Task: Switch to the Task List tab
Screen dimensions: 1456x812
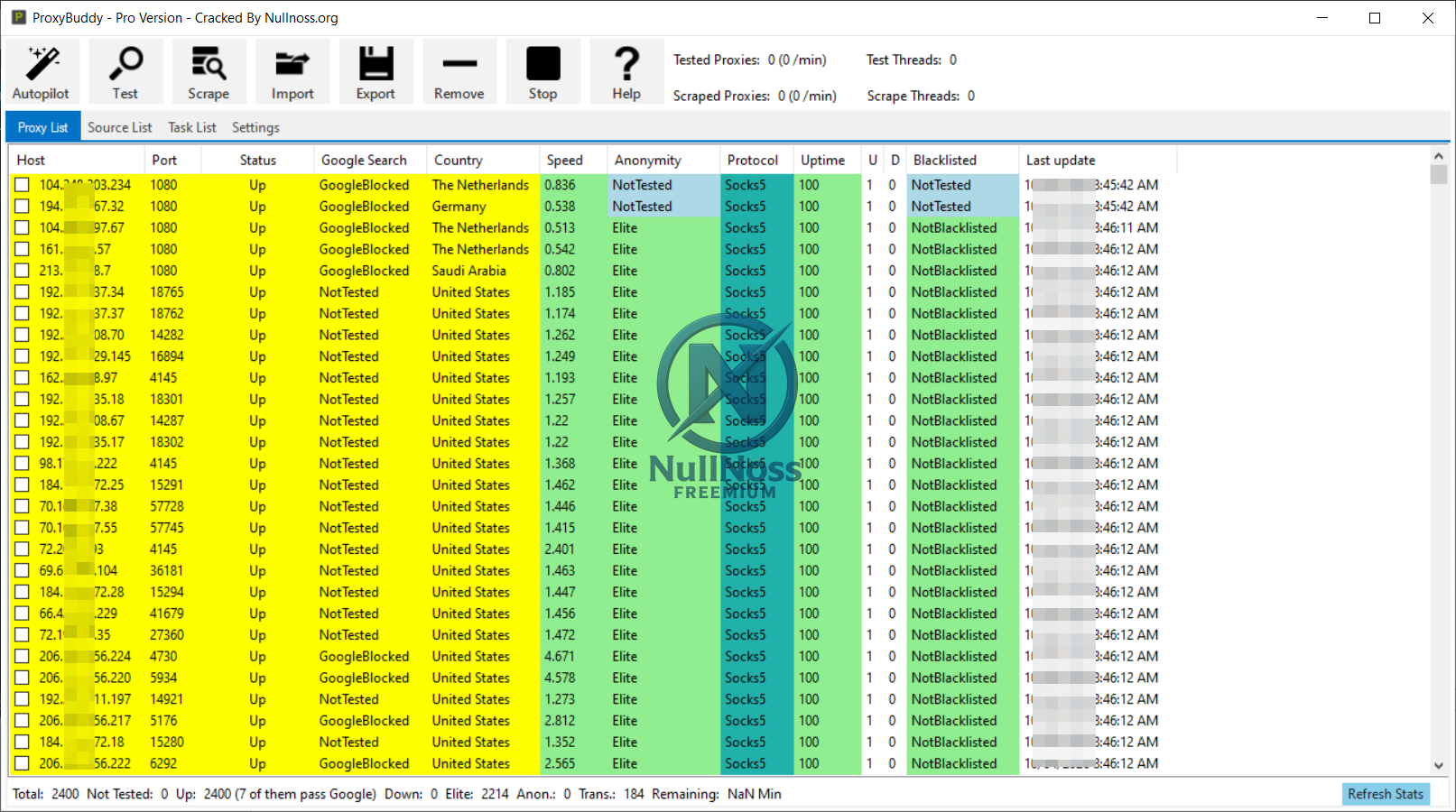Action: pyautogui.click(x=191, y=128)
